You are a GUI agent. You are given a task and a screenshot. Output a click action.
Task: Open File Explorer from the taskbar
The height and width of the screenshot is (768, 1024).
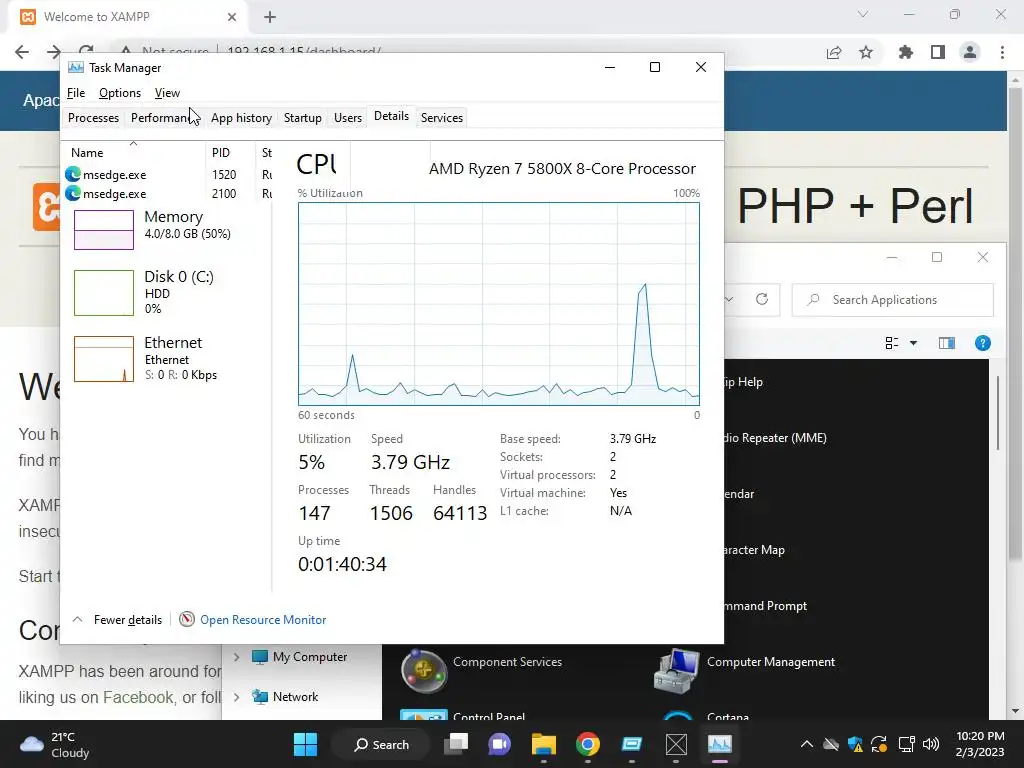click(543, 744)
